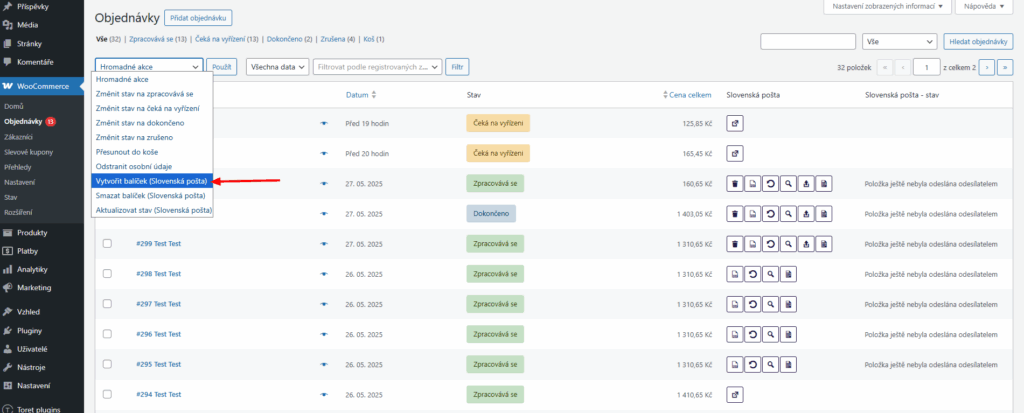Open the package link icon for the 165,45 Kč order

735,154
